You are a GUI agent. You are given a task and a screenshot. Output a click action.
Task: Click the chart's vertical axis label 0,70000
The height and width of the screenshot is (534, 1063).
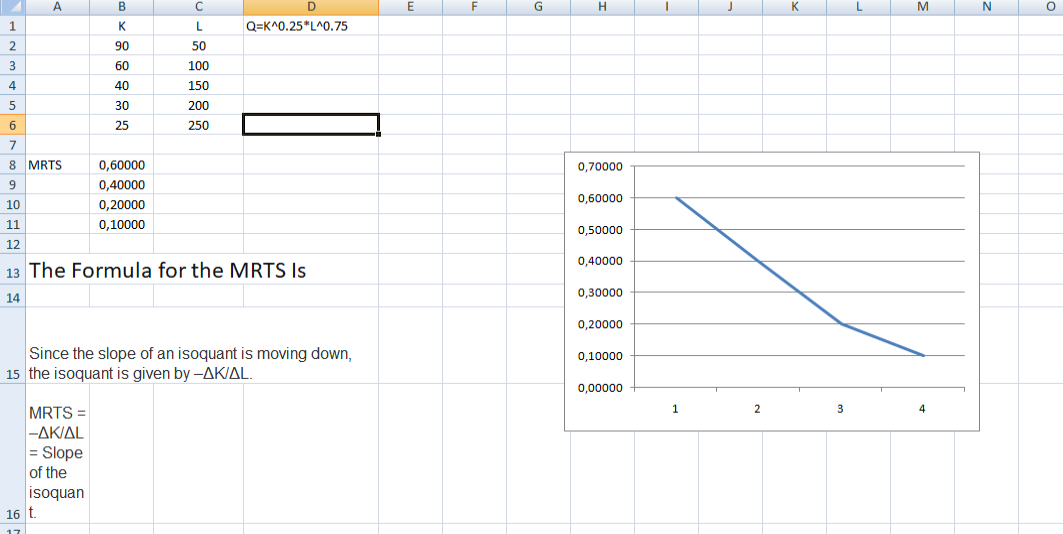point(600,167)
